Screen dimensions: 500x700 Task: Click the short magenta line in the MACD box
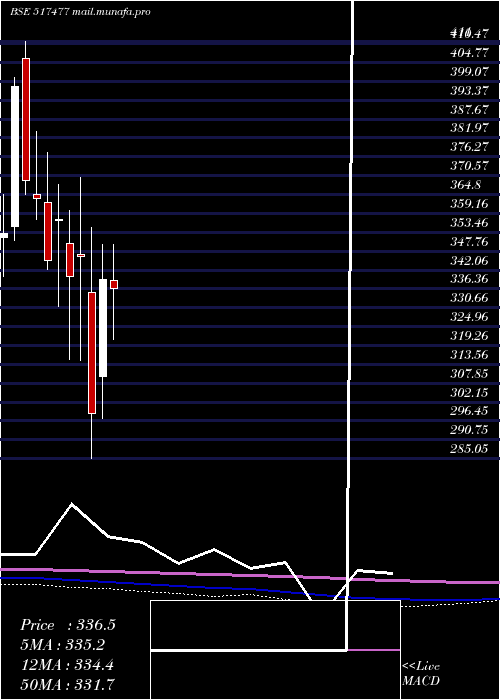tap(373, 650)
